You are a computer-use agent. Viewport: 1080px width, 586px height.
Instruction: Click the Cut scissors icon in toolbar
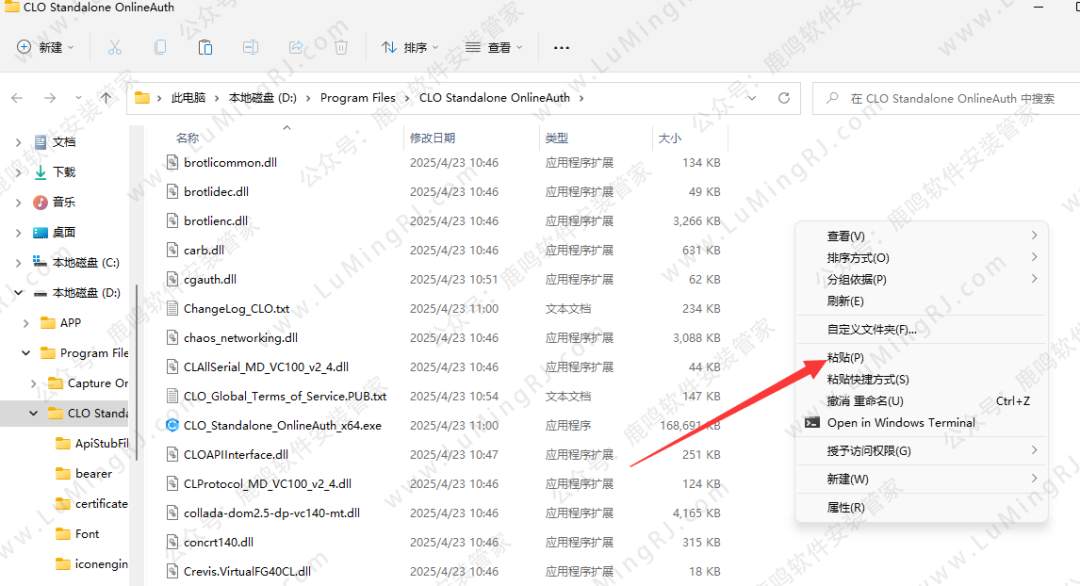point(114,47)
